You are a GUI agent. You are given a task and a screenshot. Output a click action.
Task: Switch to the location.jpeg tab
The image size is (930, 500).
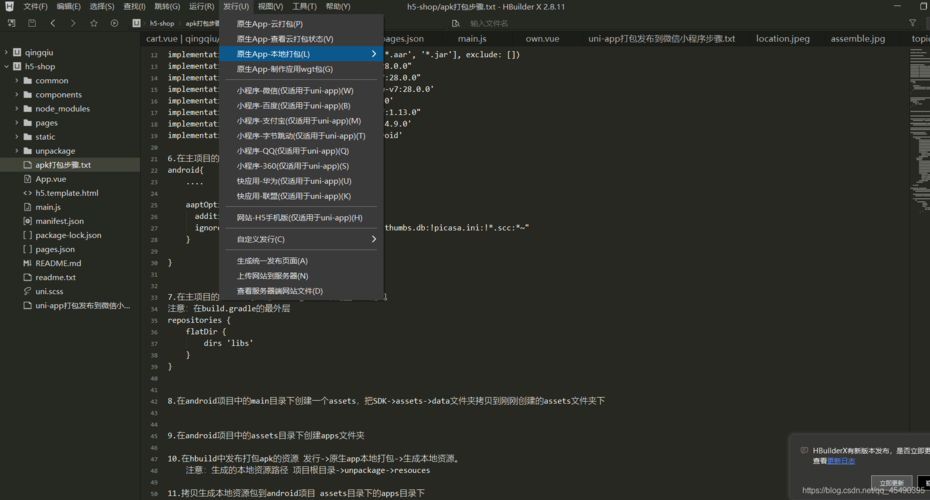pyautogui.click(x=782, y=39)
